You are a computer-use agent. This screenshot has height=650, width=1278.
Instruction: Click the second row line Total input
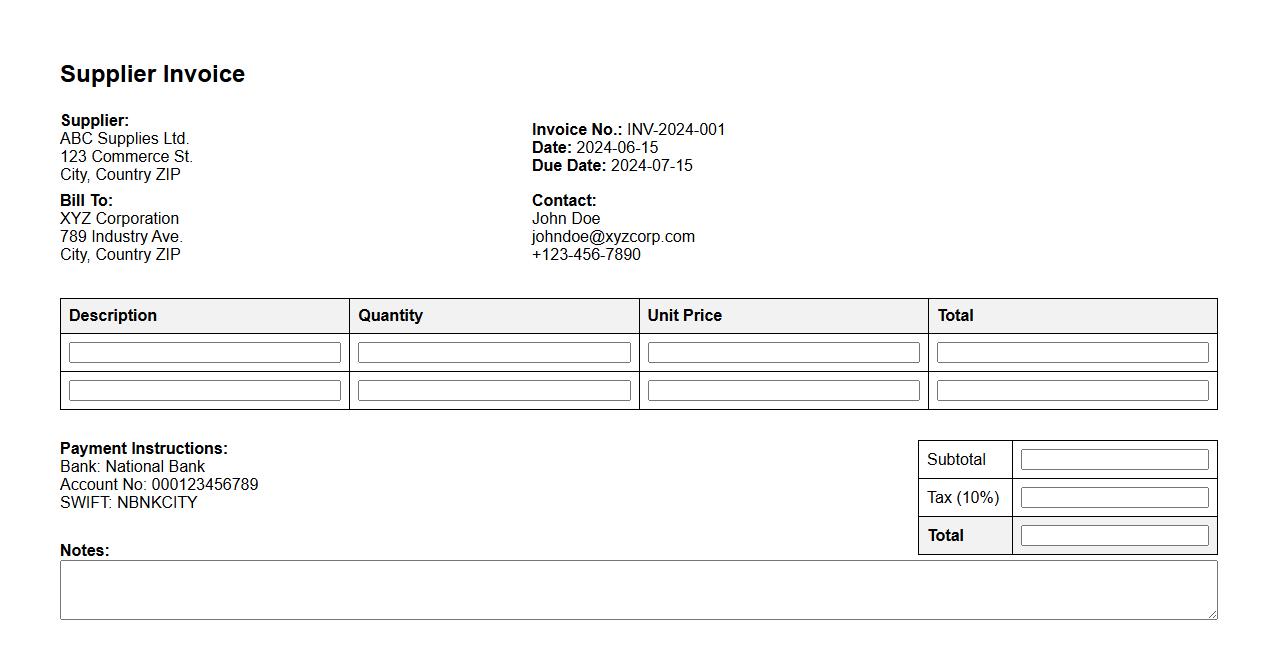(x=1072, y=391)
